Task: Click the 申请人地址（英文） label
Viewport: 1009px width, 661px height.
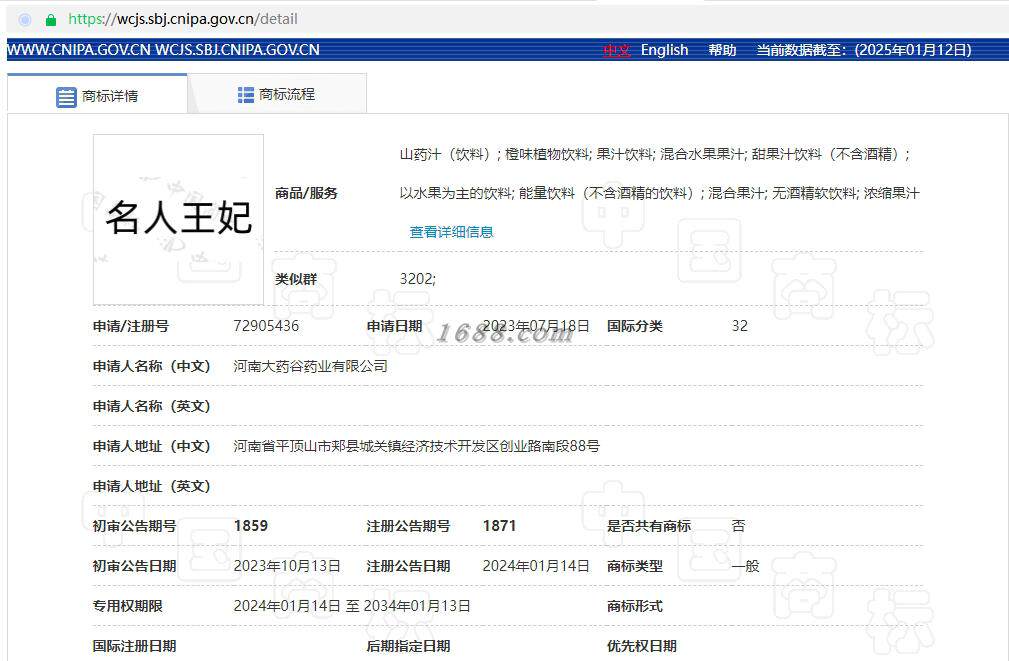Action: pyautogui.click(x=152, y=486)
